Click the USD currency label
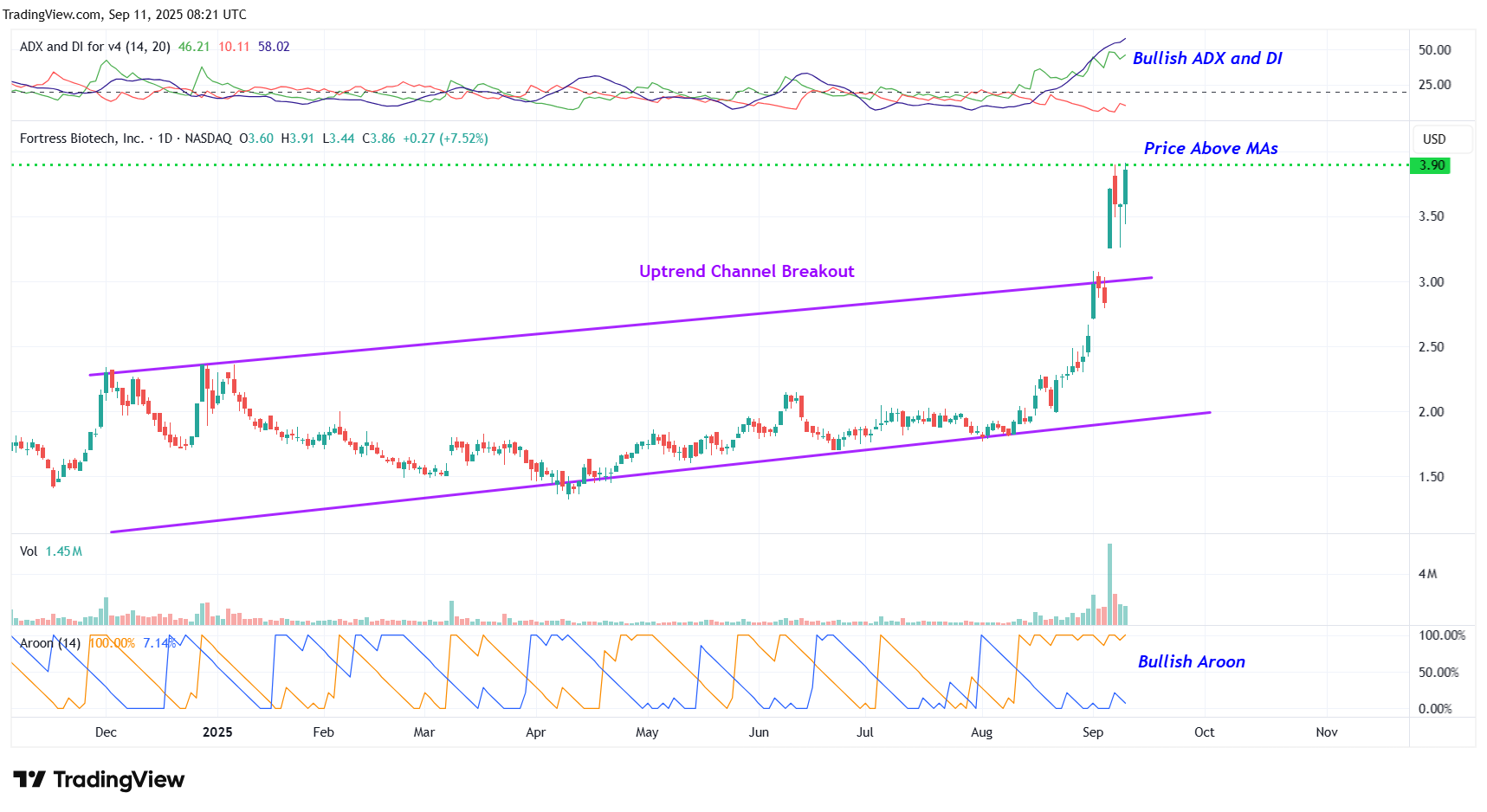1487x812 pixels. pos(1434,139)
